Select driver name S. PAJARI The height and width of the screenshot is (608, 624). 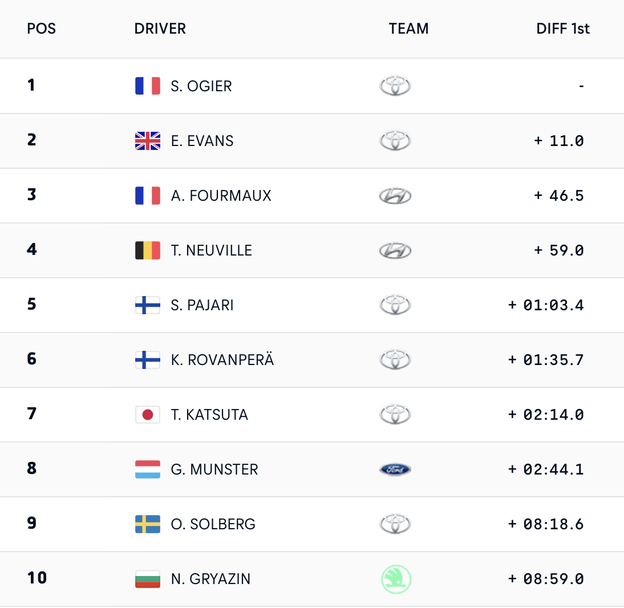[x=202, y=305]
